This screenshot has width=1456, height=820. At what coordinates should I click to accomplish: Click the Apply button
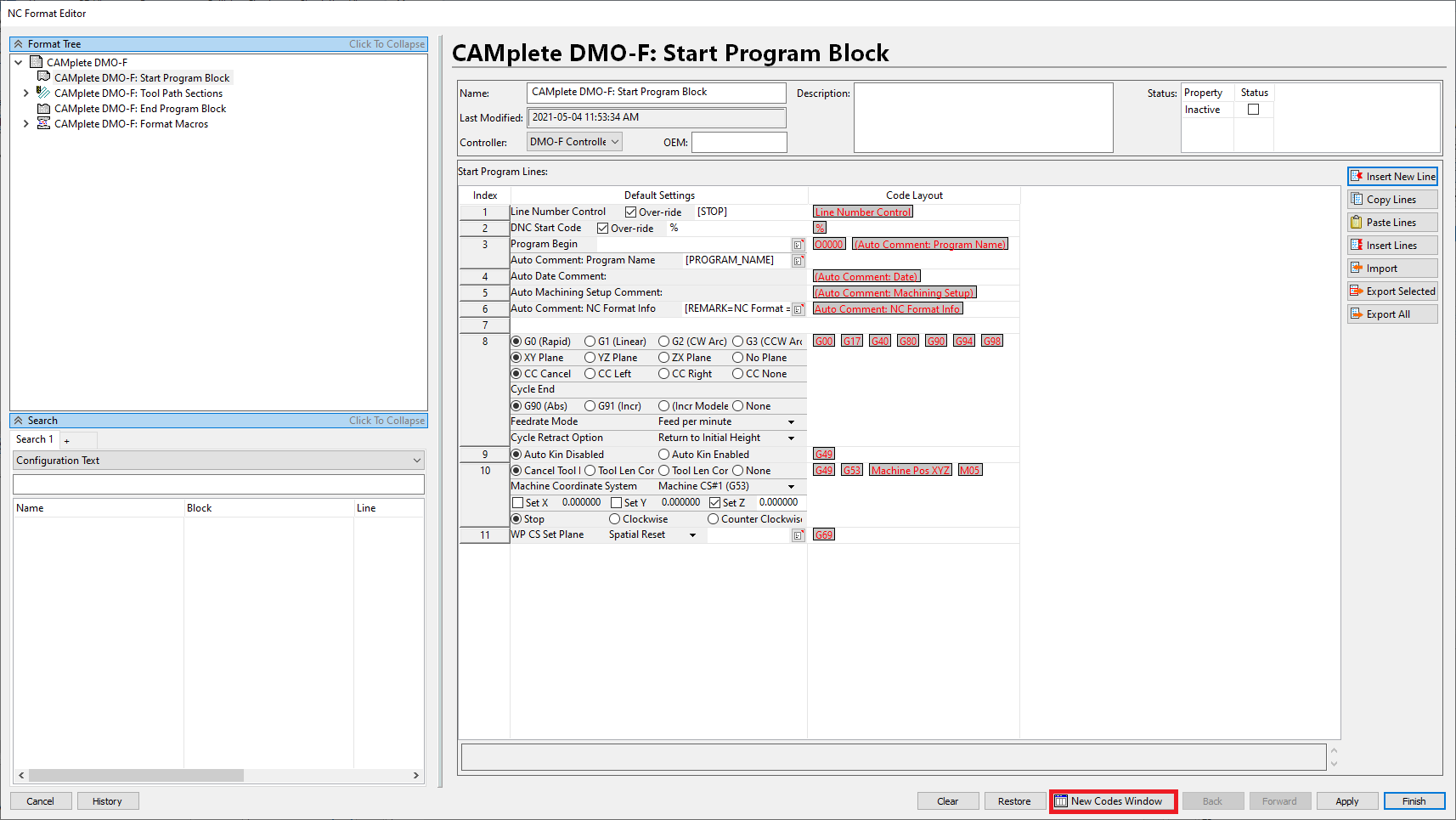[x=1347, y=801]
